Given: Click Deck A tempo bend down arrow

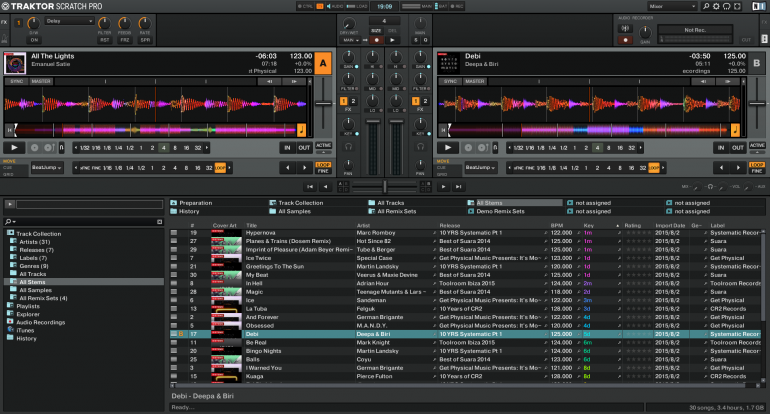Looking at the screenshot, I should (x=270, y=82).
